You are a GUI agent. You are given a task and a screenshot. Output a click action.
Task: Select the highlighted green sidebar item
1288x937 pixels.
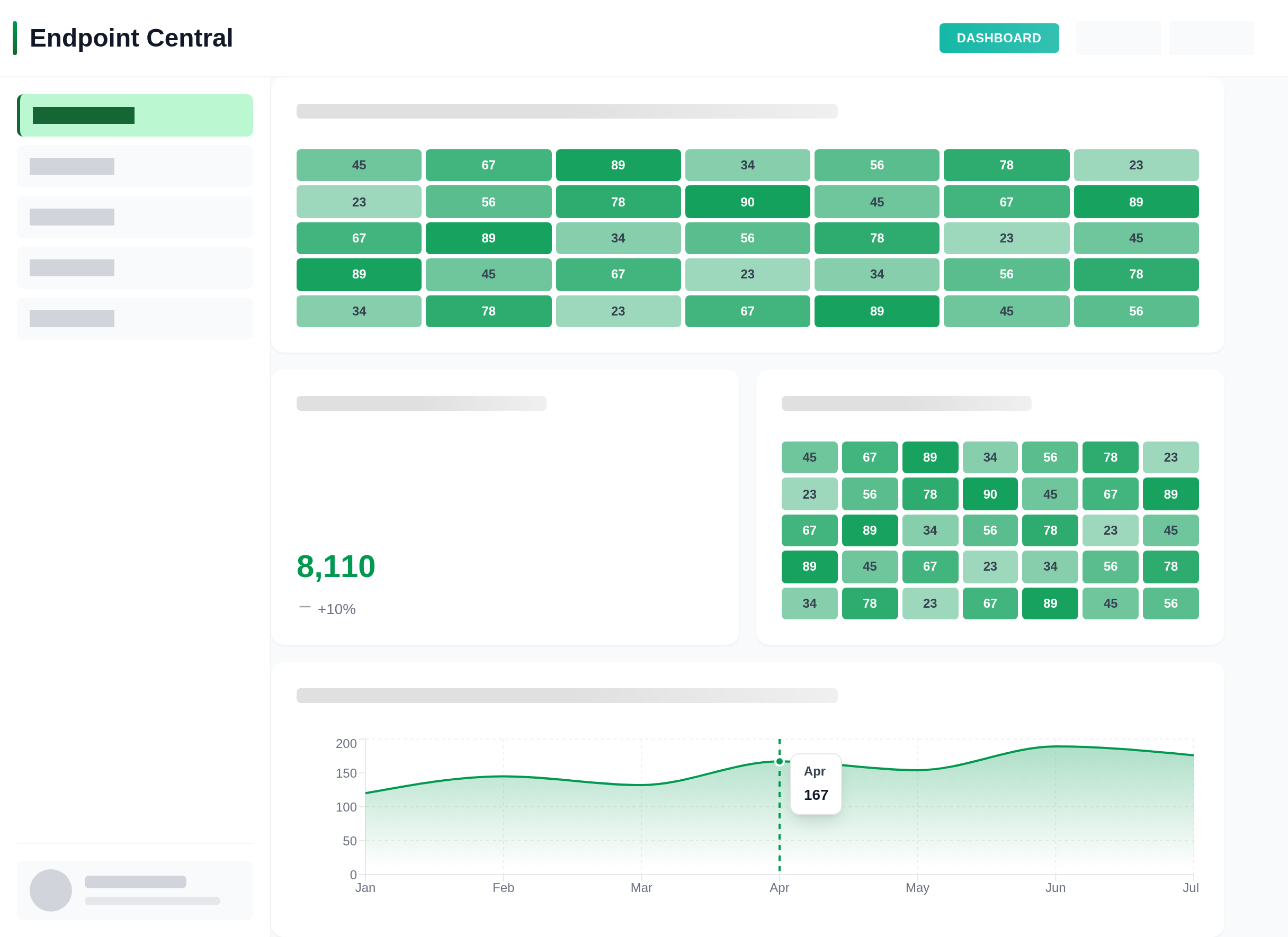coord(135,115)
